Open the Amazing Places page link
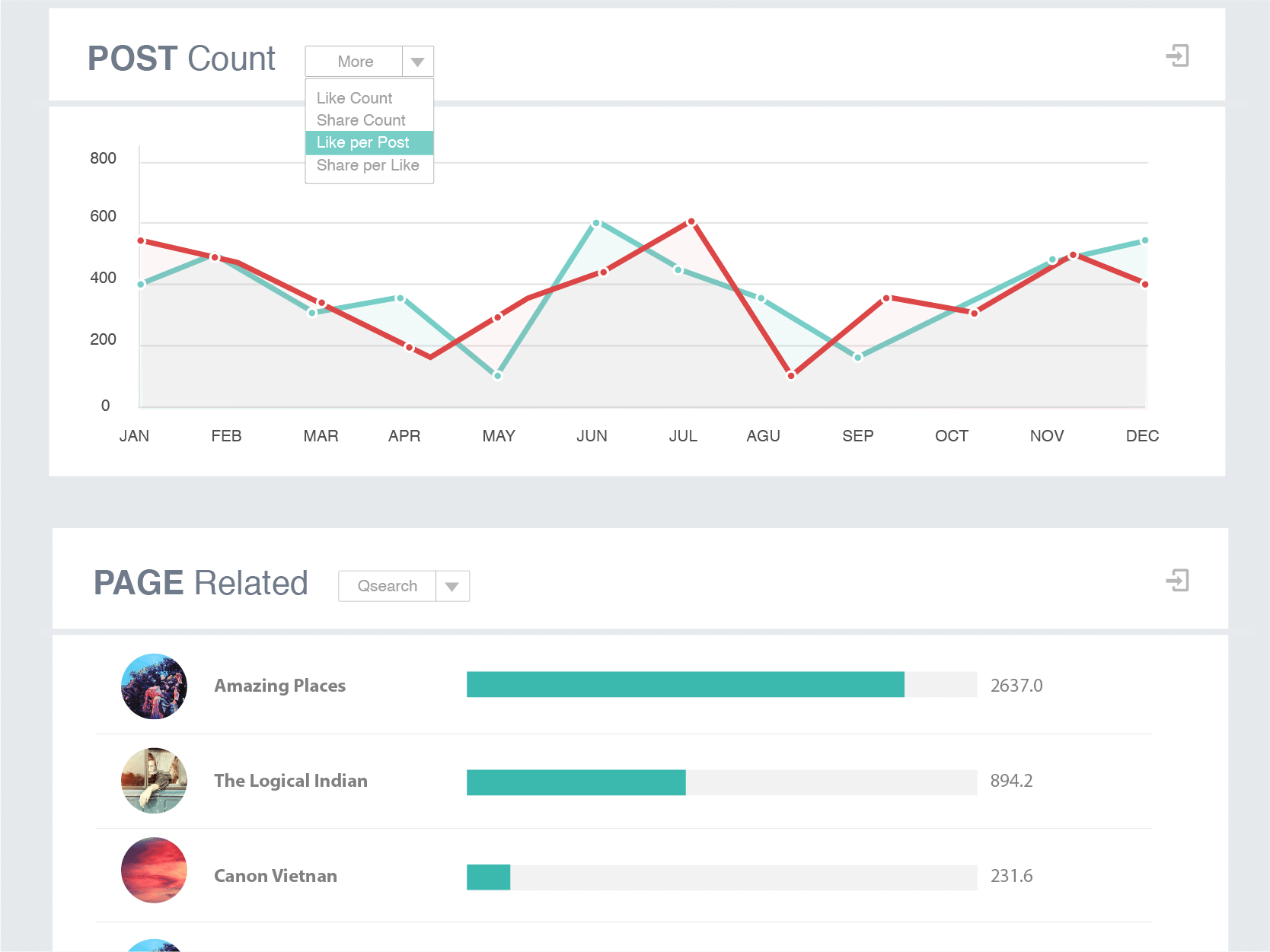Viewport: 1270px width, 952px height. click(279, 686)
